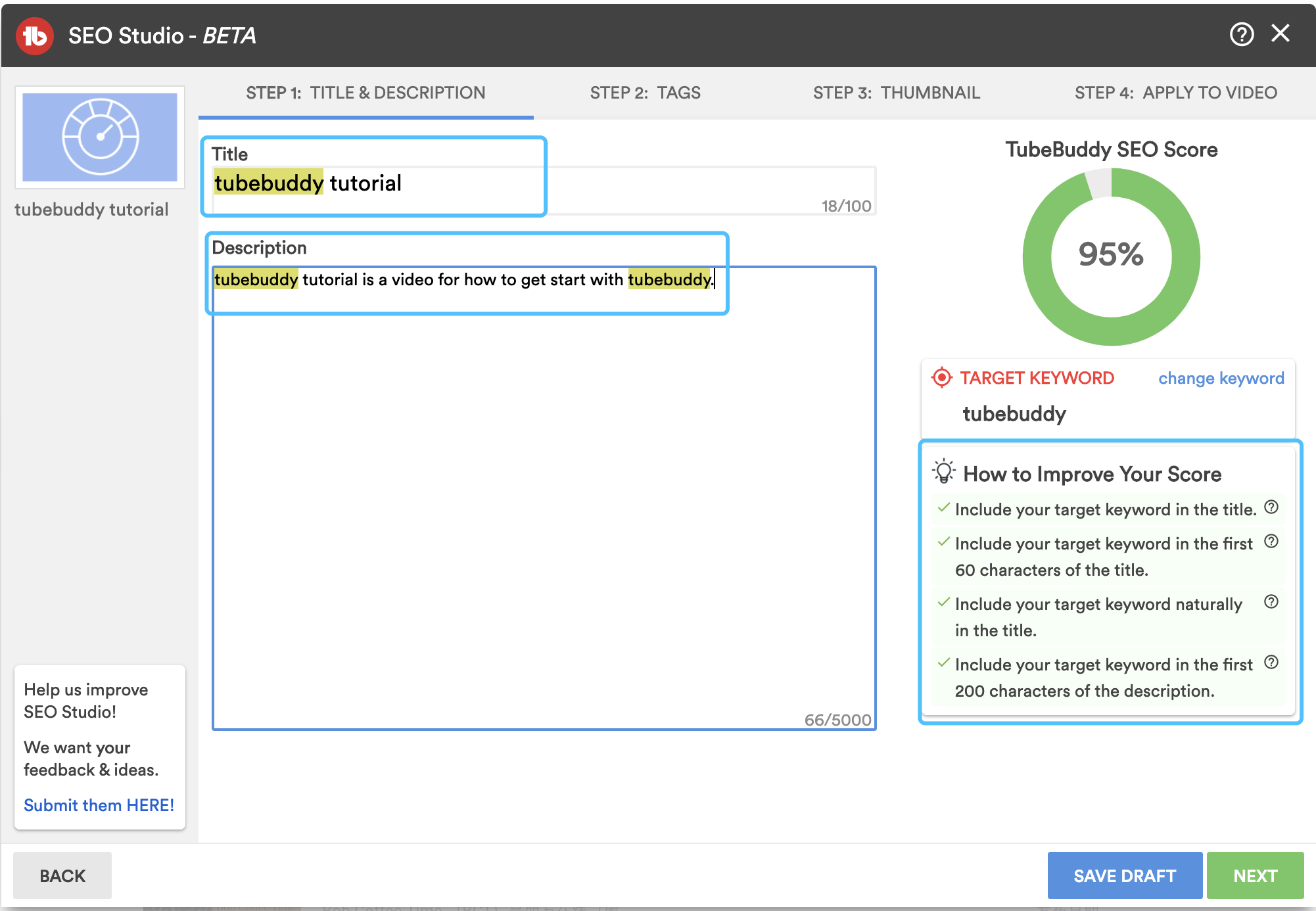Click the 'Help us improve SEO Studio!' text
Viewport: 1316px width, 911px height.
coord(86,701)
